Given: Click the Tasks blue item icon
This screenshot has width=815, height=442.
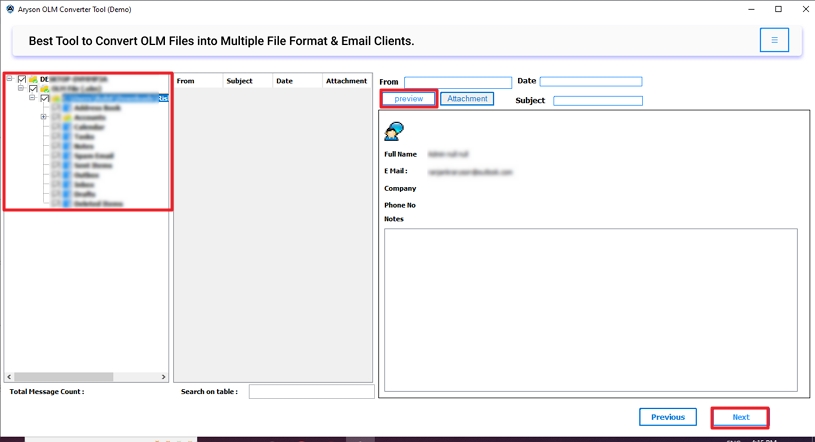Looking at the screenshot, I should point(67,136).
